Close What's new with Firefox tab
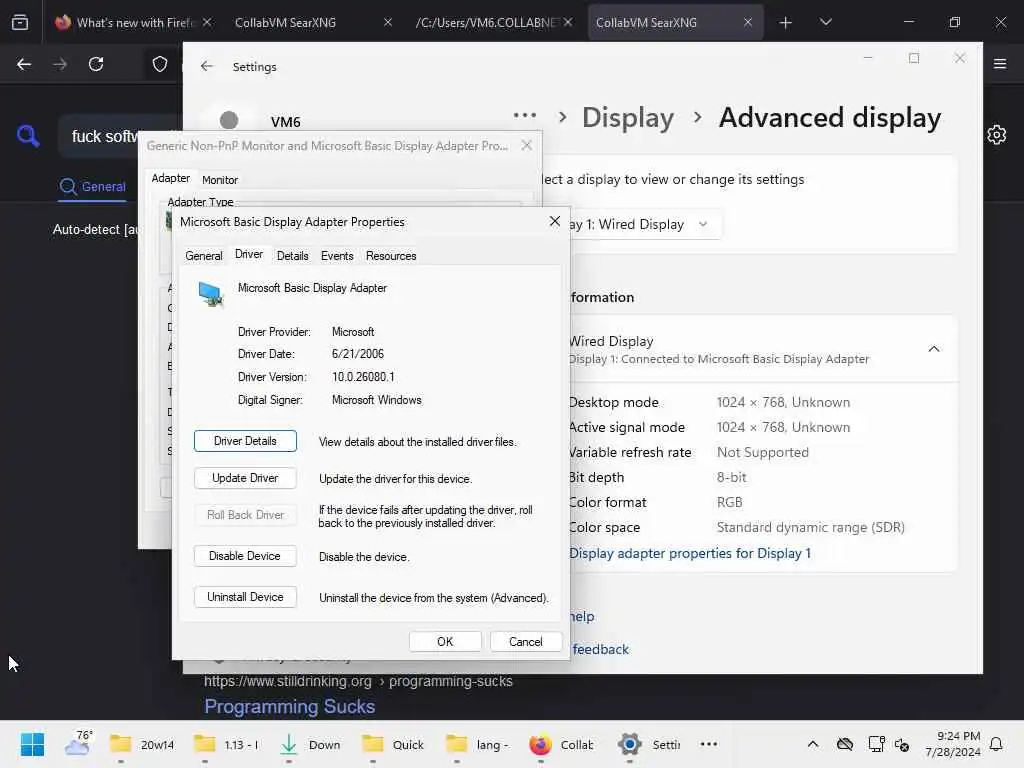Viewport: 1024px width, 768px height. tap(207, 22)
